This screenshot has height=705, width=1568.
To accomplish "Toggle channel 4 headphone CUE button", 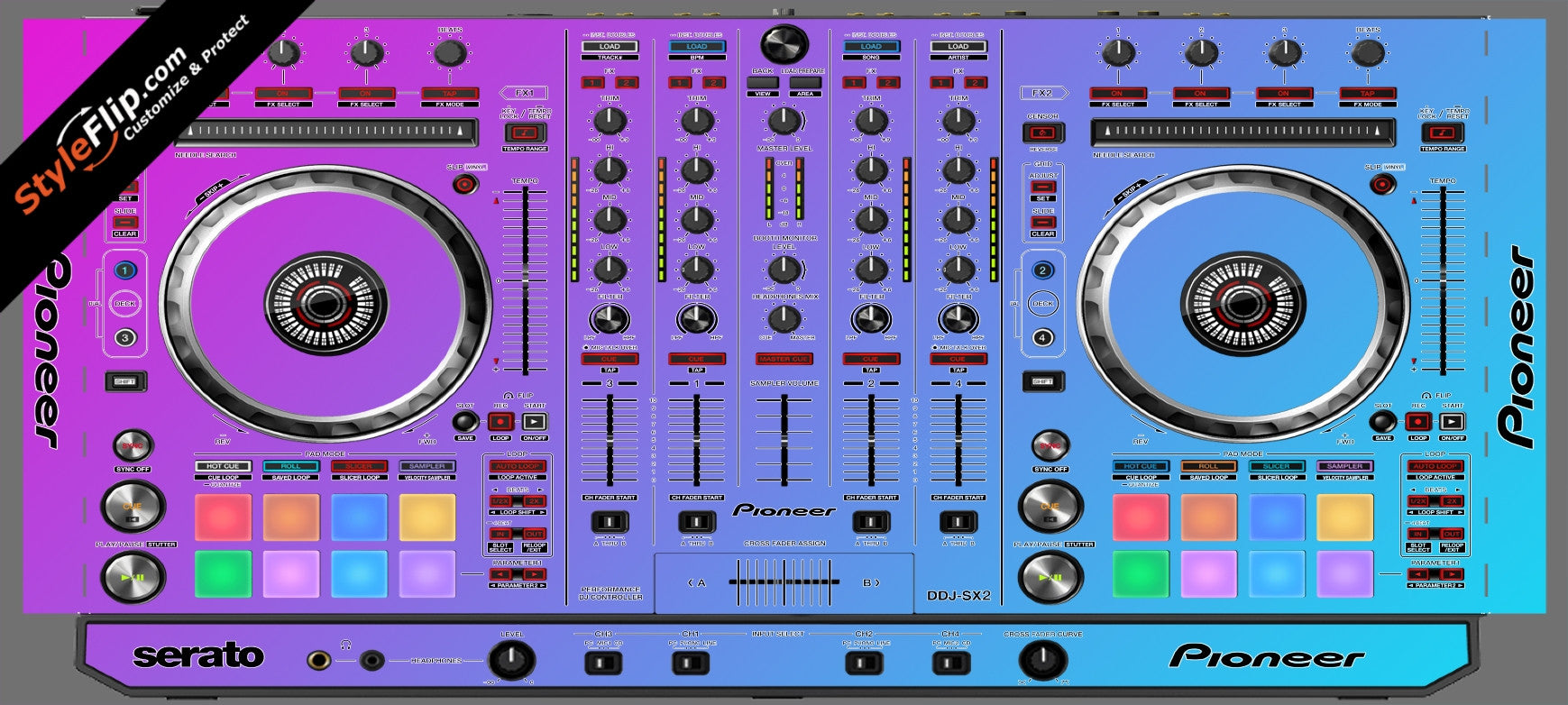I will (x=958, y=359).
